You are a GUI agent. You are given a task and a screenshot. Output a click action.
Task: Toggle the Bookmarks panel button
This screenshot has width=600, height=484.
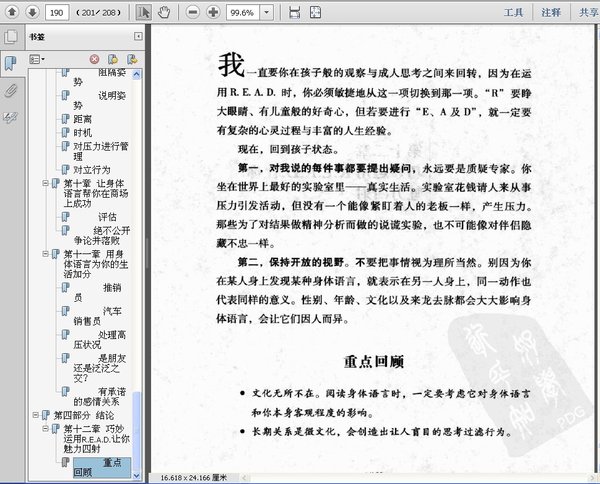(10, 64)
